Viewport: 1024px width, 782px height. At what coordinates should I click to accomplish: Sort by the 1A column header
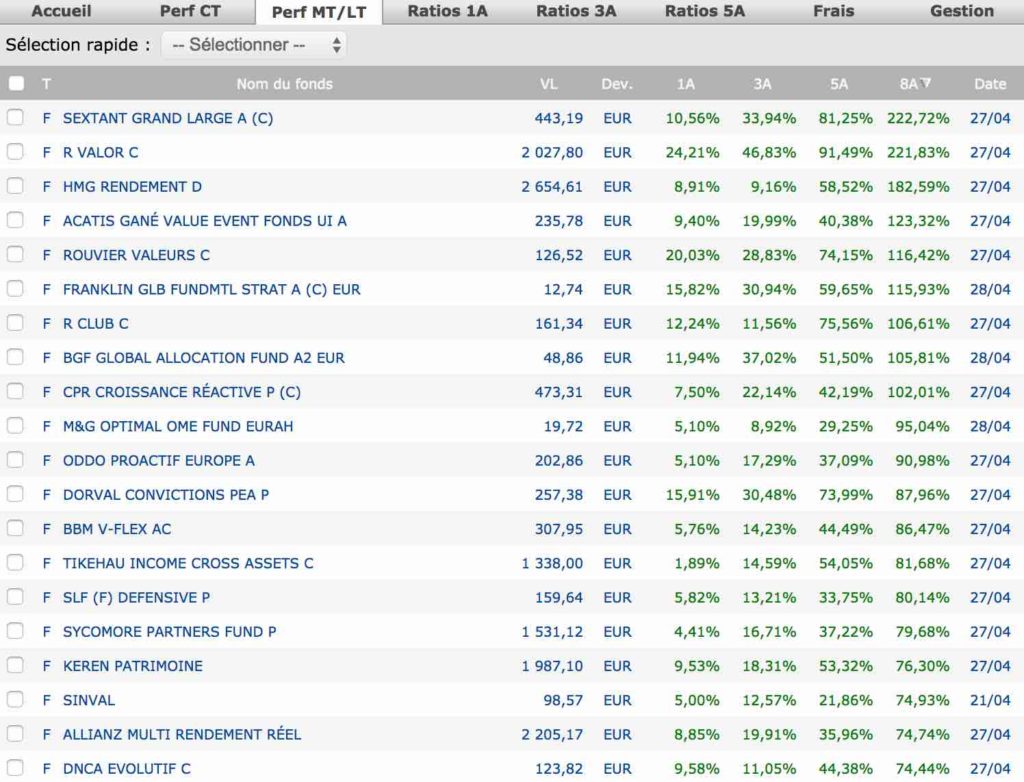tap(685, 84)
